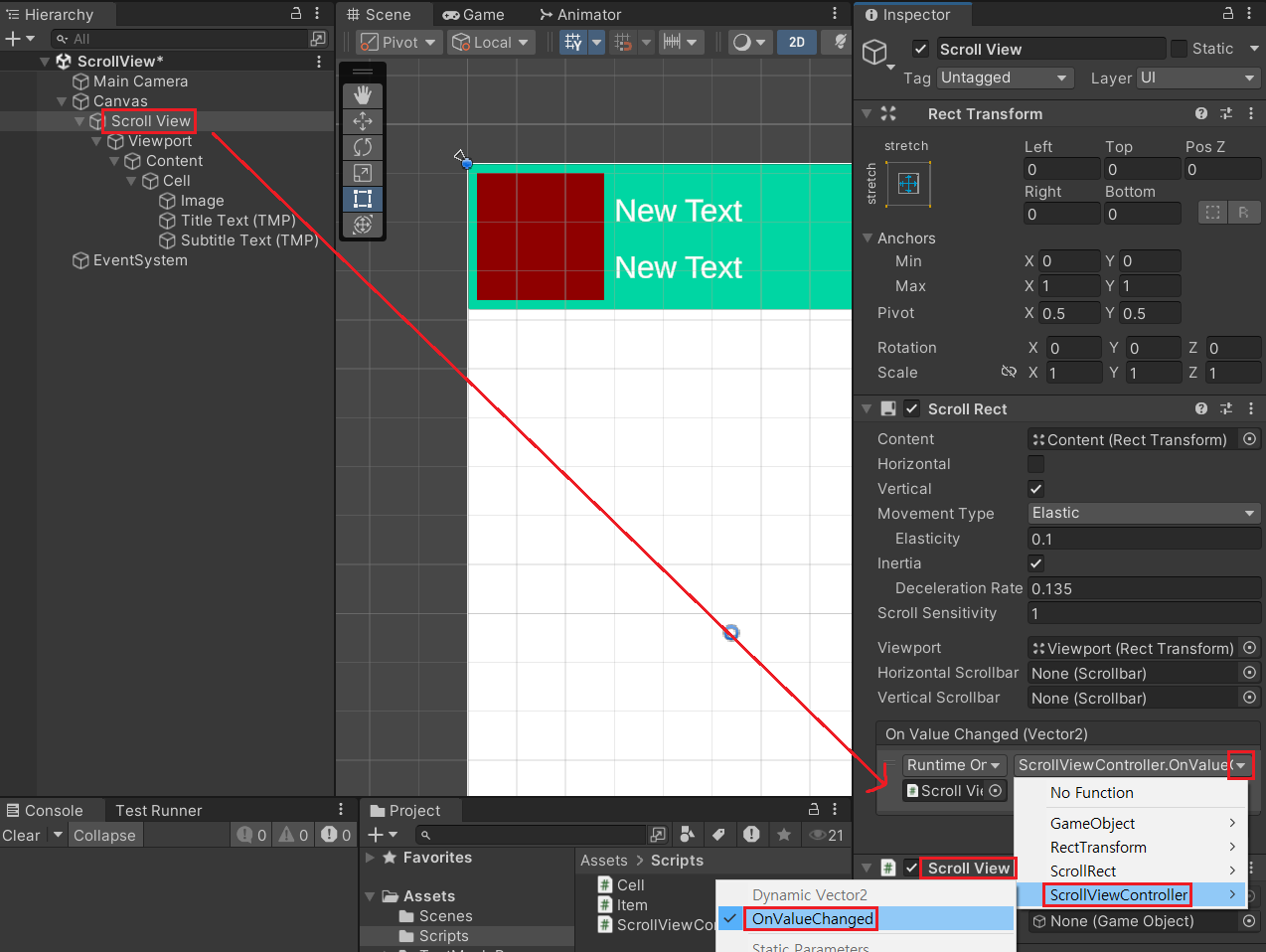Image resolution: width=1266 pixels, height=952 pixels.
Task: Select the Rect tool
Action: [363, 199]
